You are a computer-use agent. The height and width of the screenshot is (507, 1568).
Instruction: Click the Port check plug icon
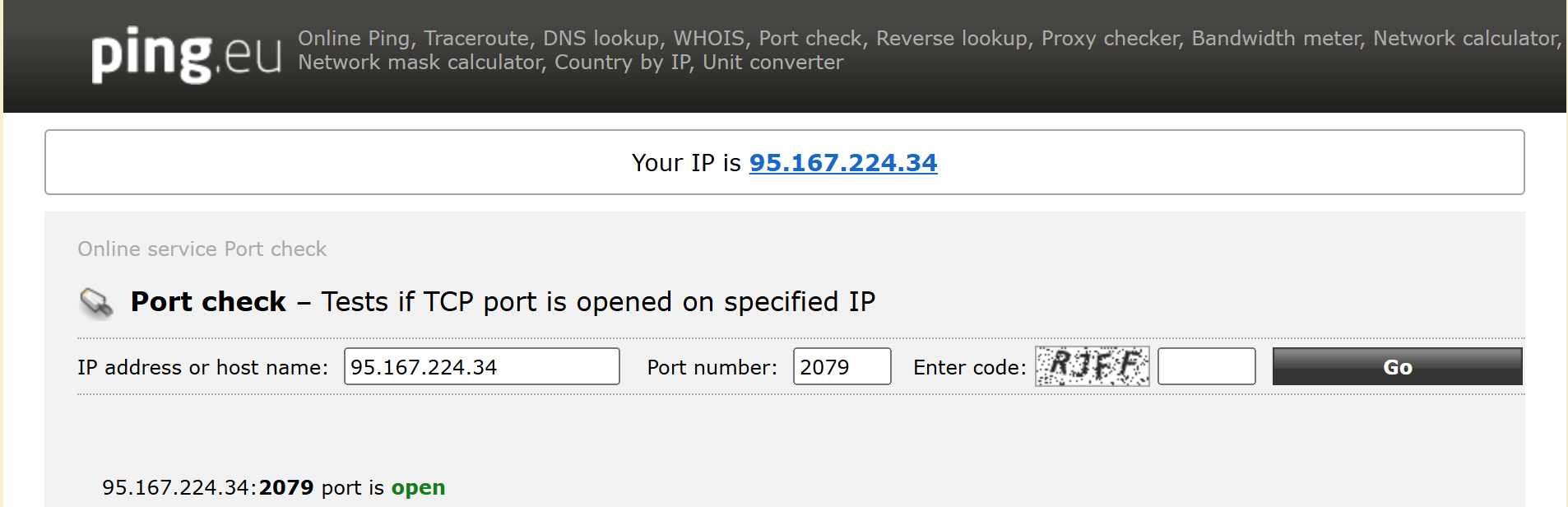click(x=96, y=303)
